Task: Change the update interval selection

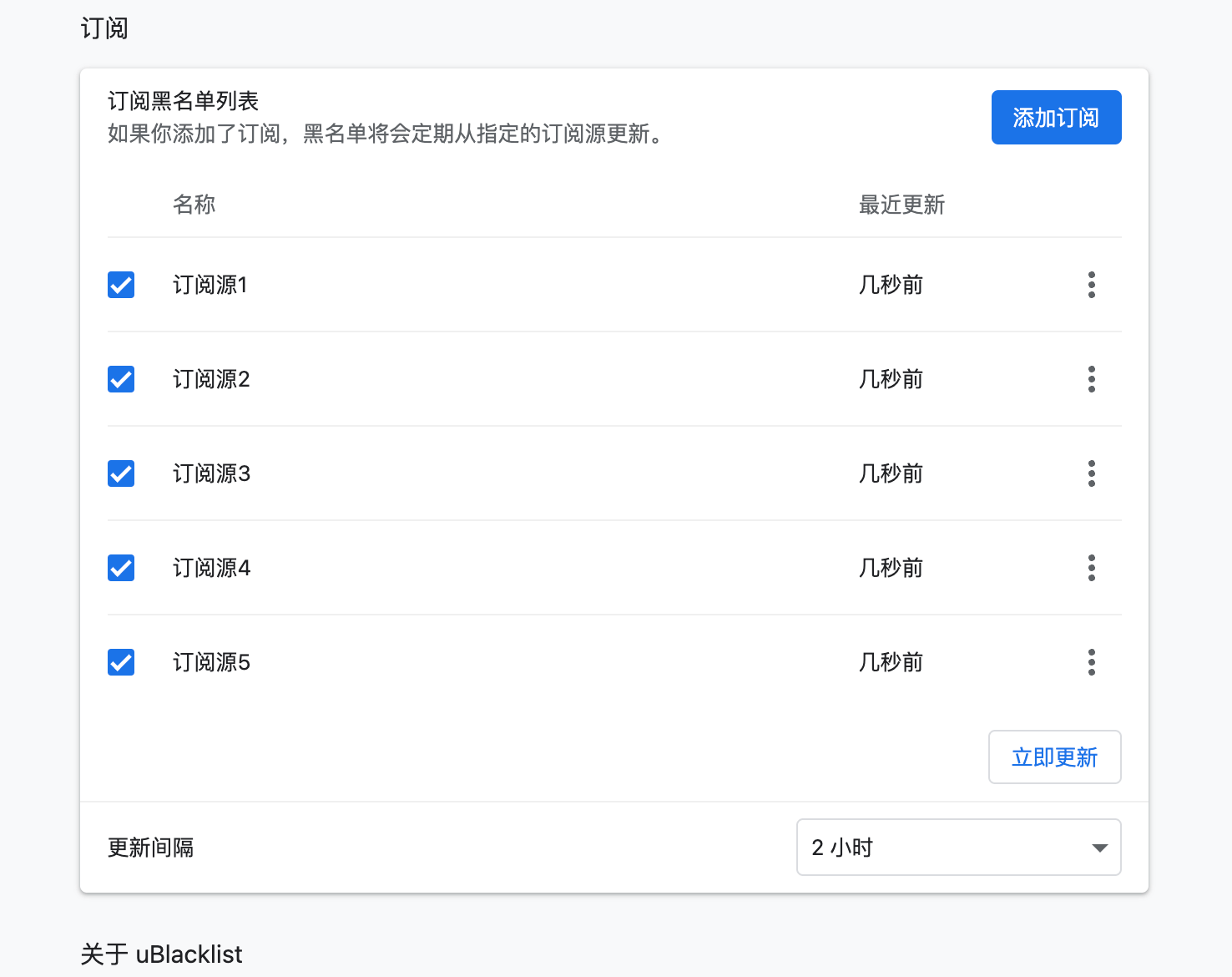Action: 957,847
